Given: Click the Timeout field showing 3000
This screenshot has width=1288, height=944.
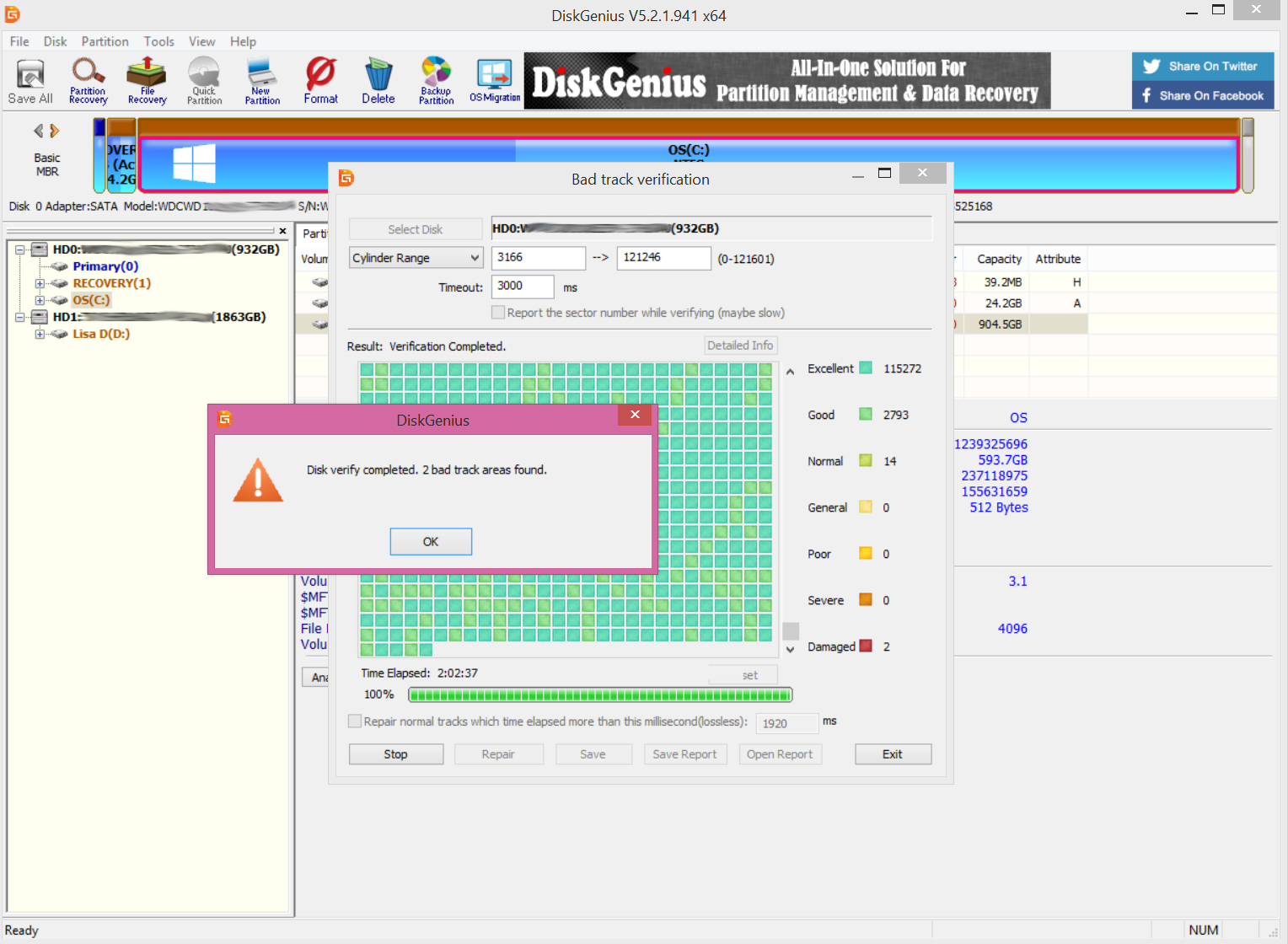Looking at the screenshot, I should (x=523, y=287).
